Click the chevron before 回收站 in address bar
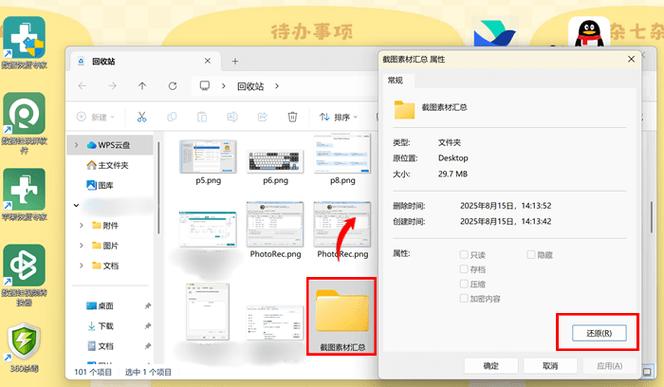 [224, 86]
